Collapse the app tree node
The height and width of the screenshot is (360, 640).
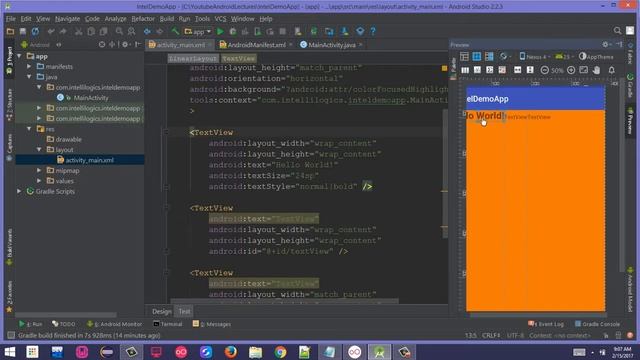coord(19,56)
